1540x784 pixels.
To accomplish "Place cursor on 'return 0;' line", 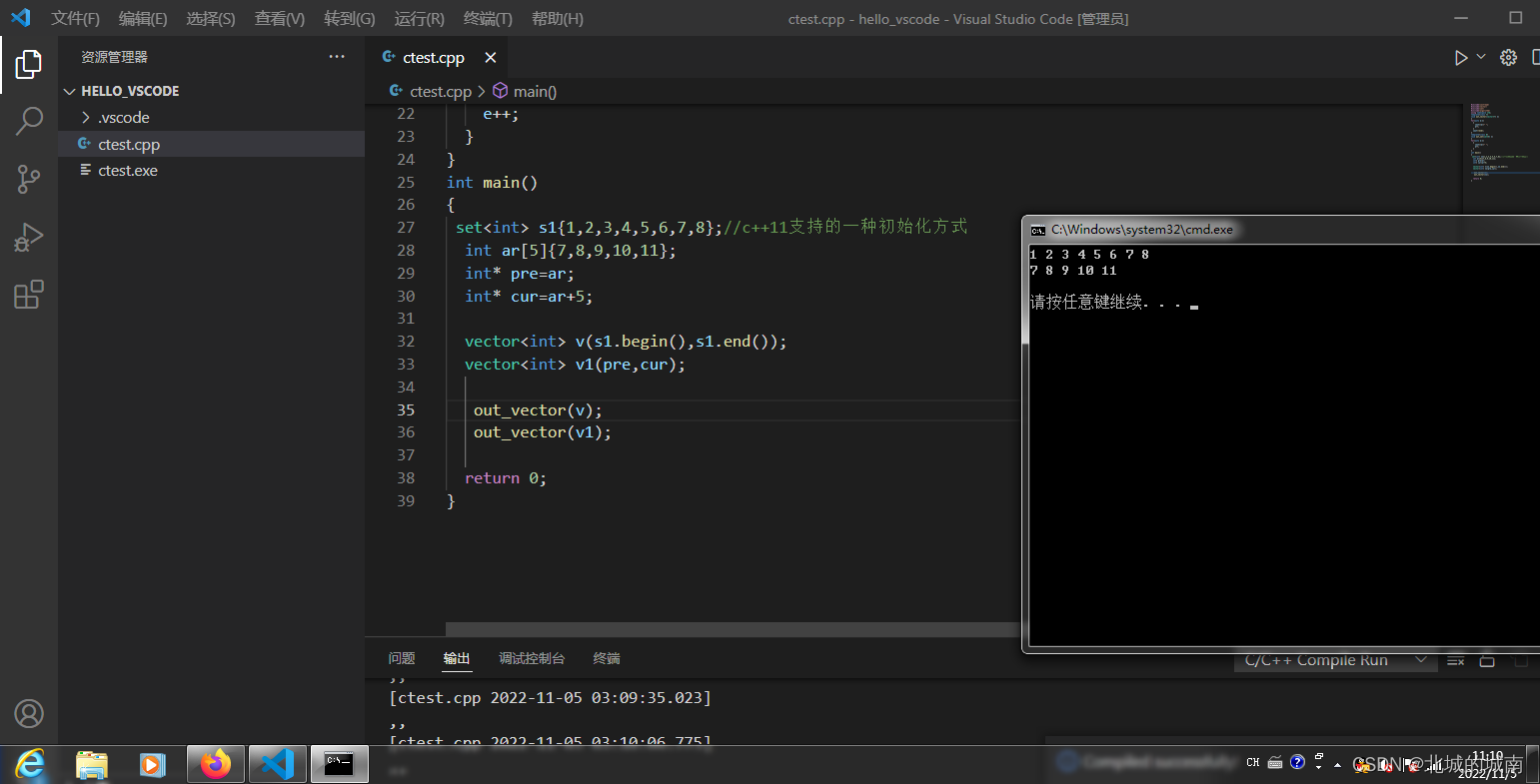I will 506,478.
